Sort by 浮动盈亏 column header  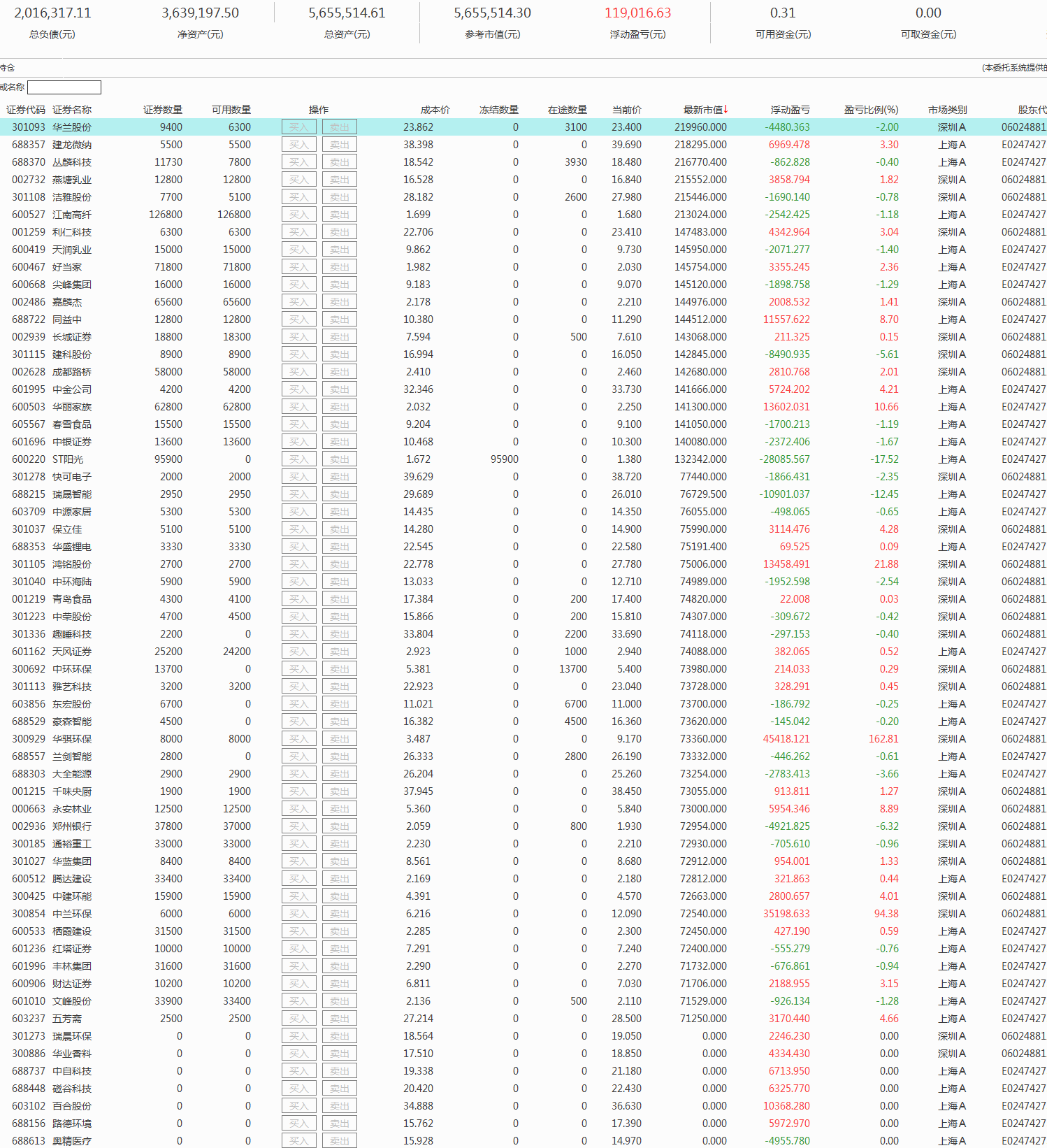click(790, 110)
